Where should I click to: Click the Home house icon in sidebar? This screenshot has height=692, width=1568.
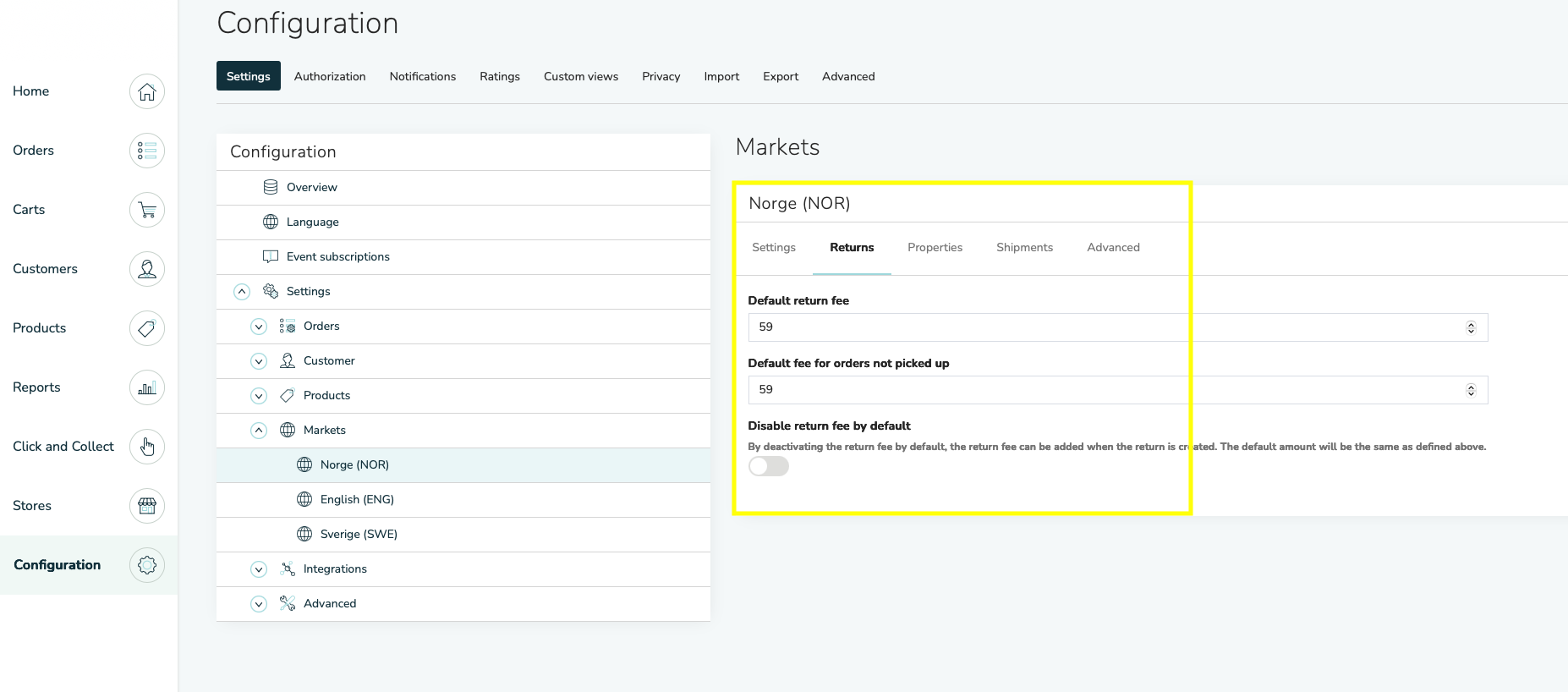(146, 91)
